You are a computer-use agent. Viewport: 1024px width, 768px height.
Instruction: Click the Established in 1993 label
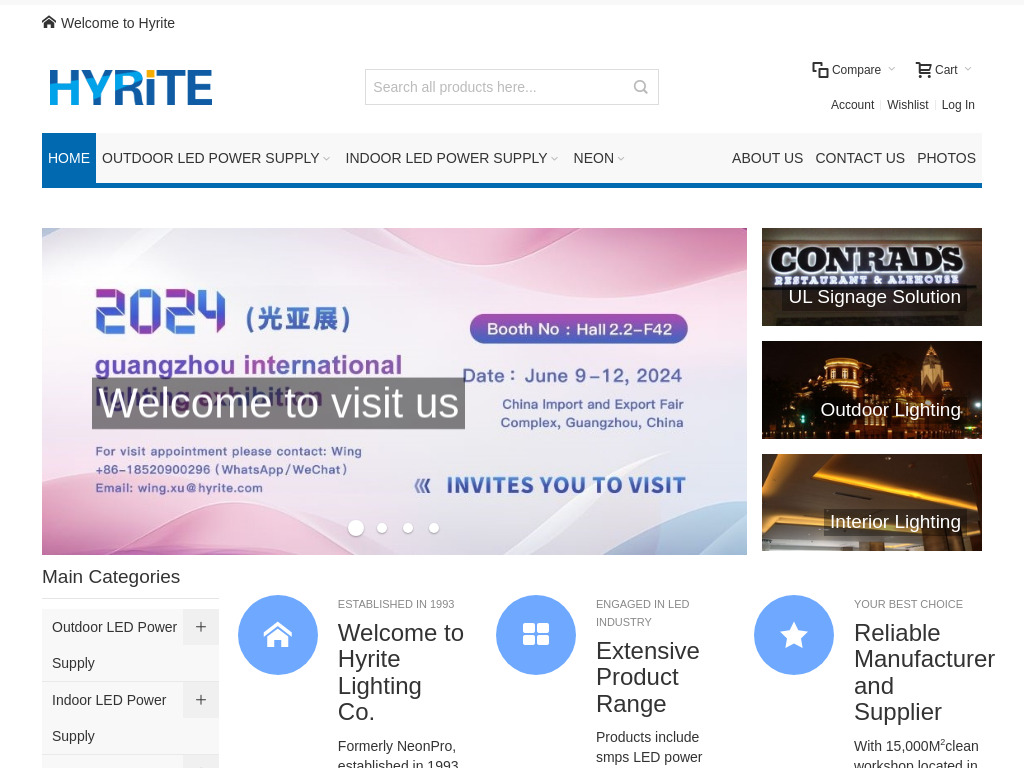(x=396, y=605)
